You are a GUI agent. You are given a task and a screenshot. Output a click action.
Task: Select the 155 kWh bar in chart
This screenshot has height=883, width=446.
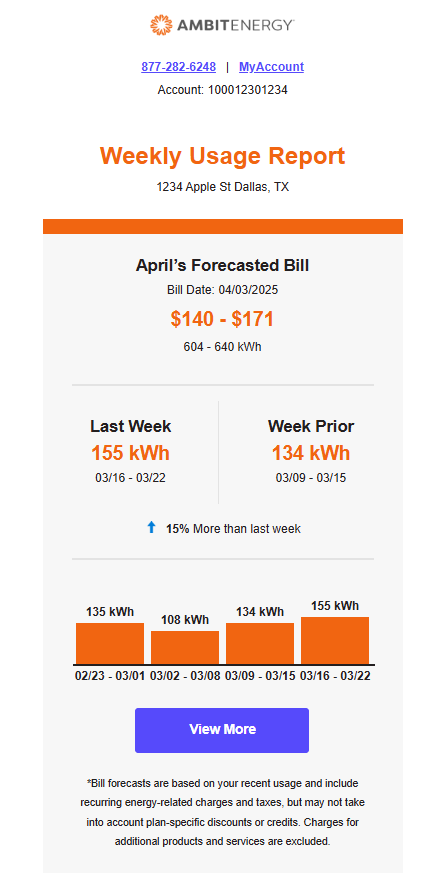click(x=335, y=640)
